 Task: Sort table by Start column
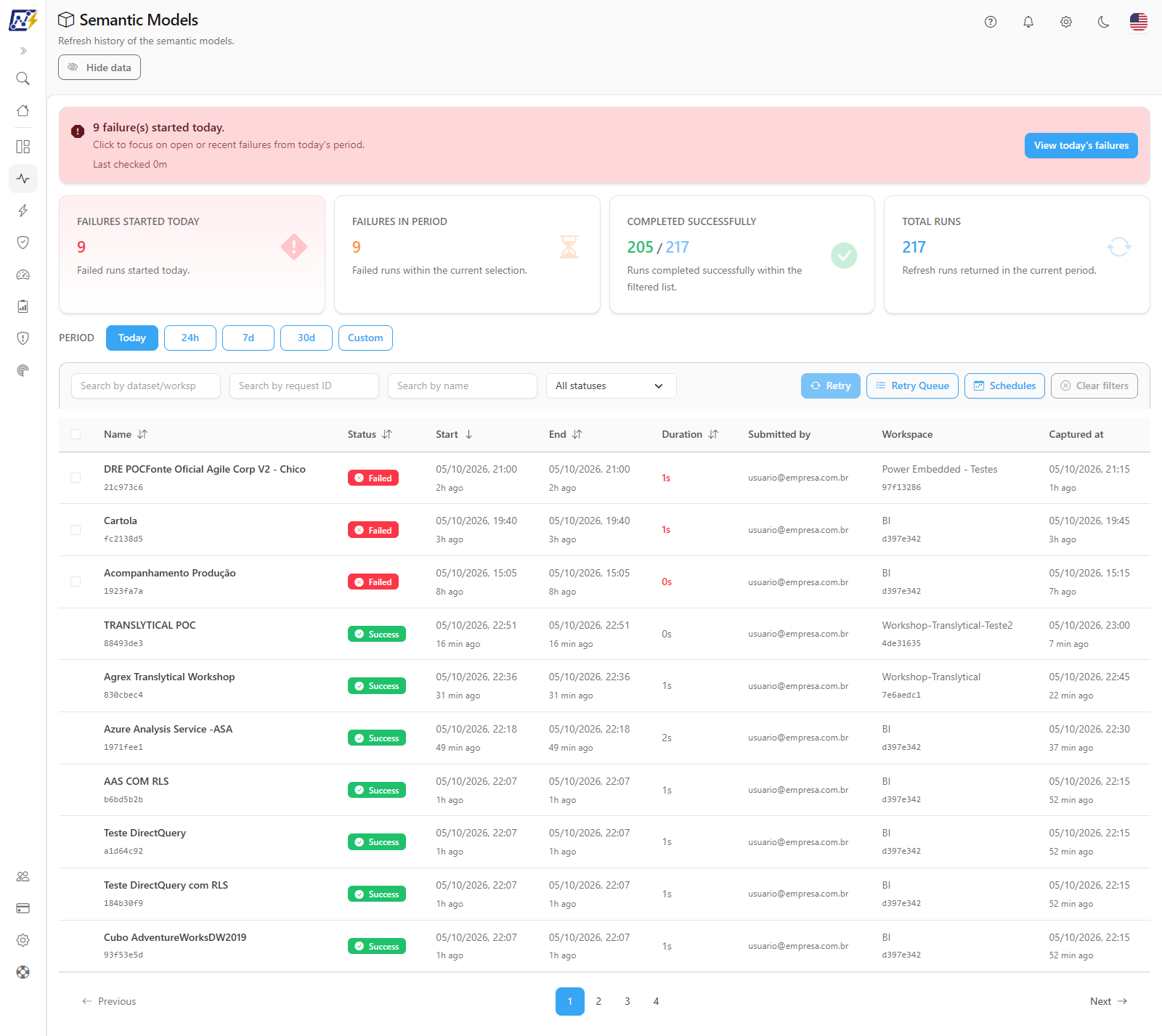pos(455,434)
